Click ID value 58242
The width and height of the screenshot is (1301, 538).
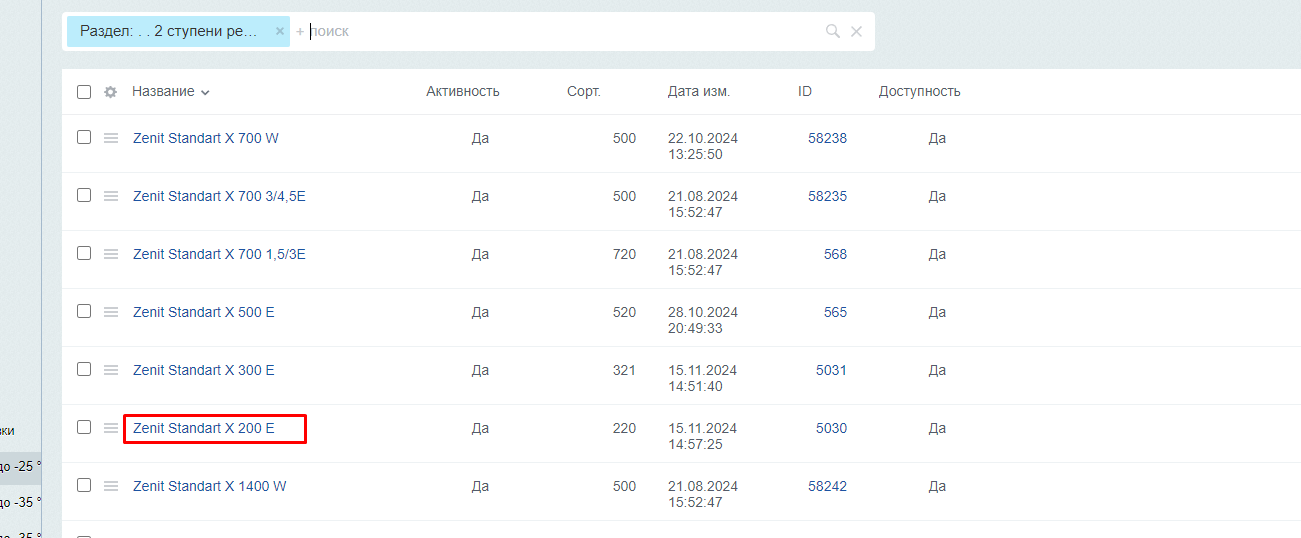(x=827, y=486)
